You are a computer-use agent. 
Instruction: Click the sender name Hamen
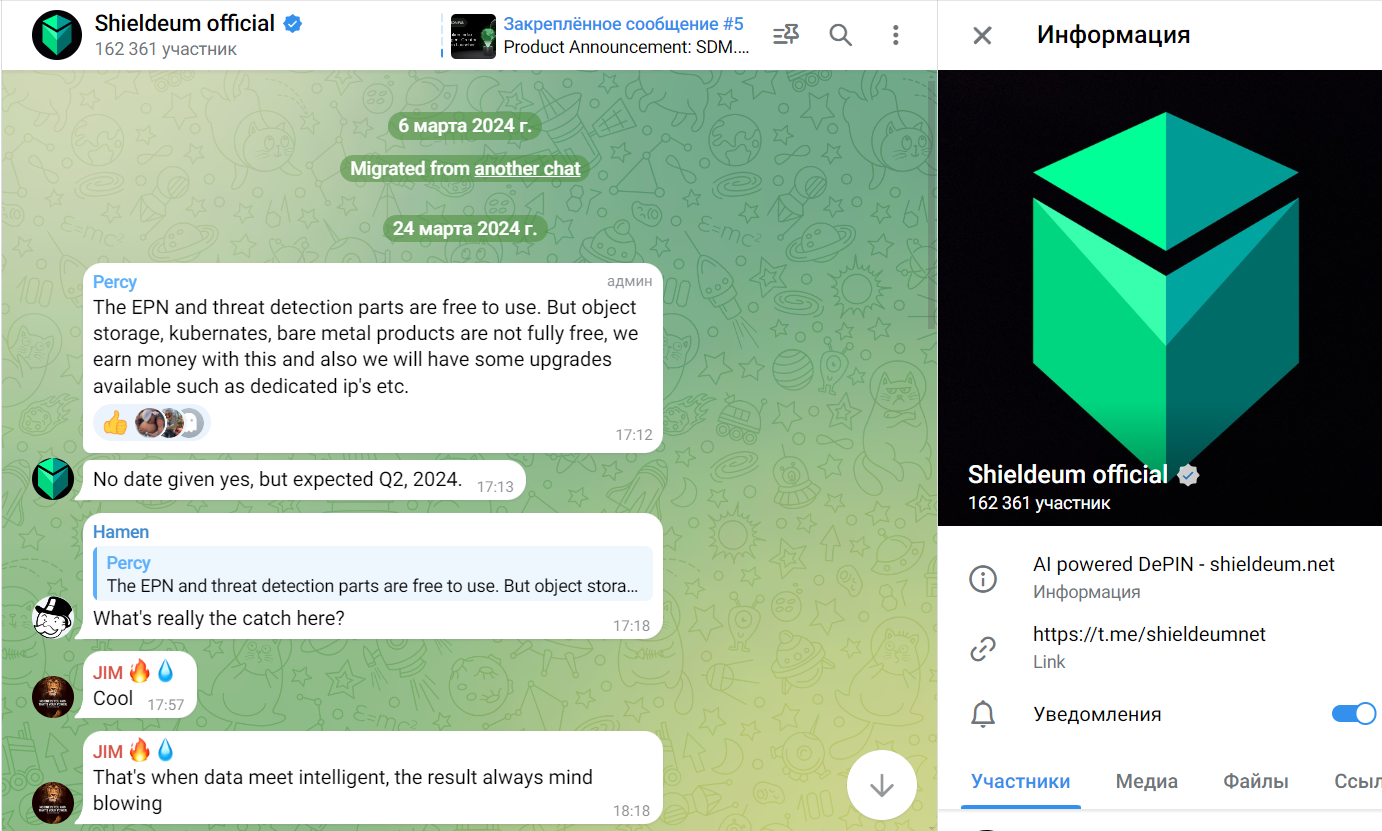point(121,532)
